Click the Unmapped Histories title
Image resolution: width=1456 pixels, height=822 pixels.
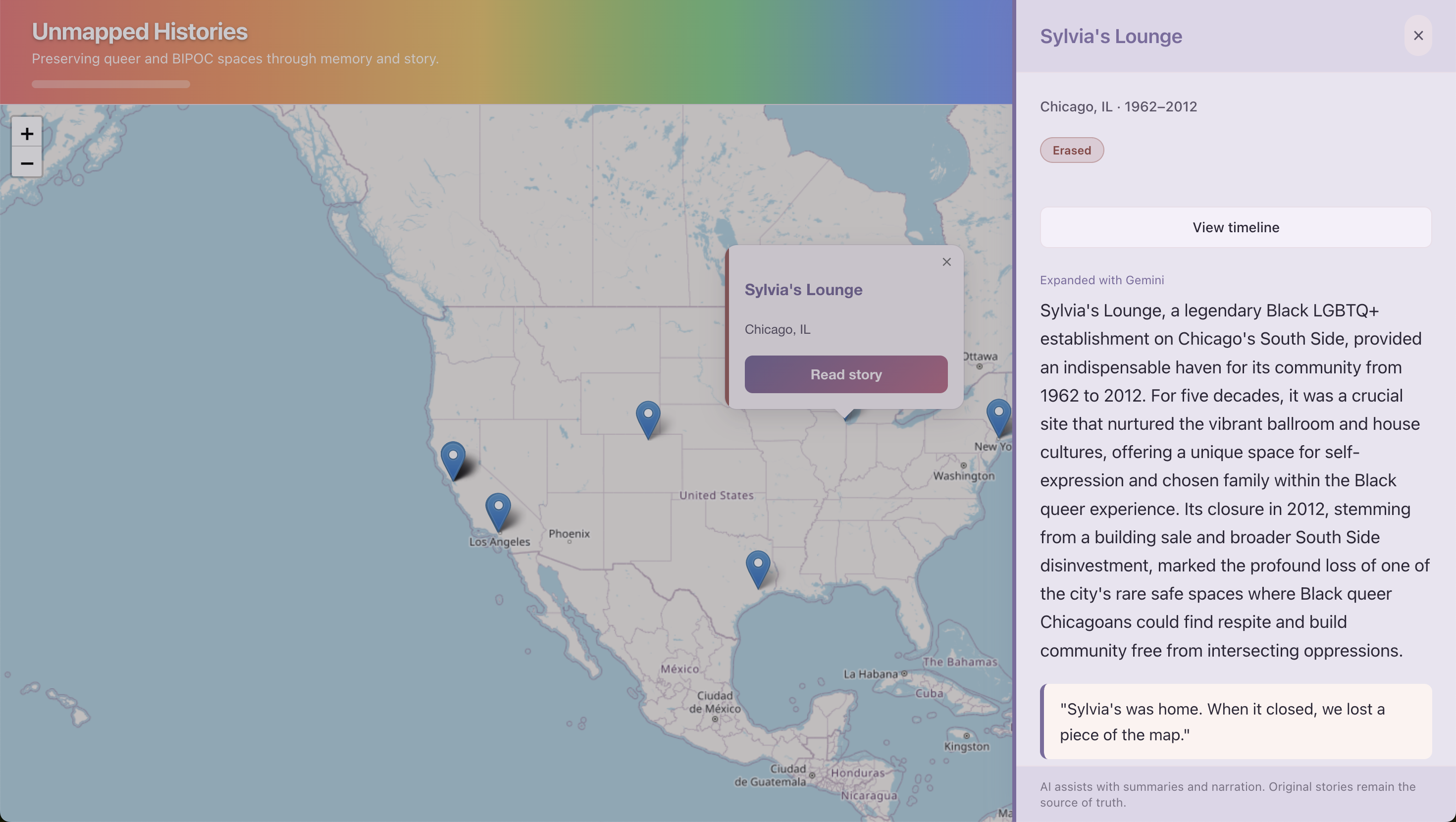pyautogui.click(x=140, y=32)
